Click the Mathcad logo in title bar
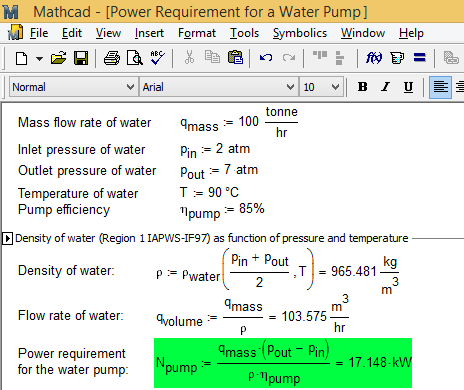This screenshot has height=390, width=464. click(11, 12)
